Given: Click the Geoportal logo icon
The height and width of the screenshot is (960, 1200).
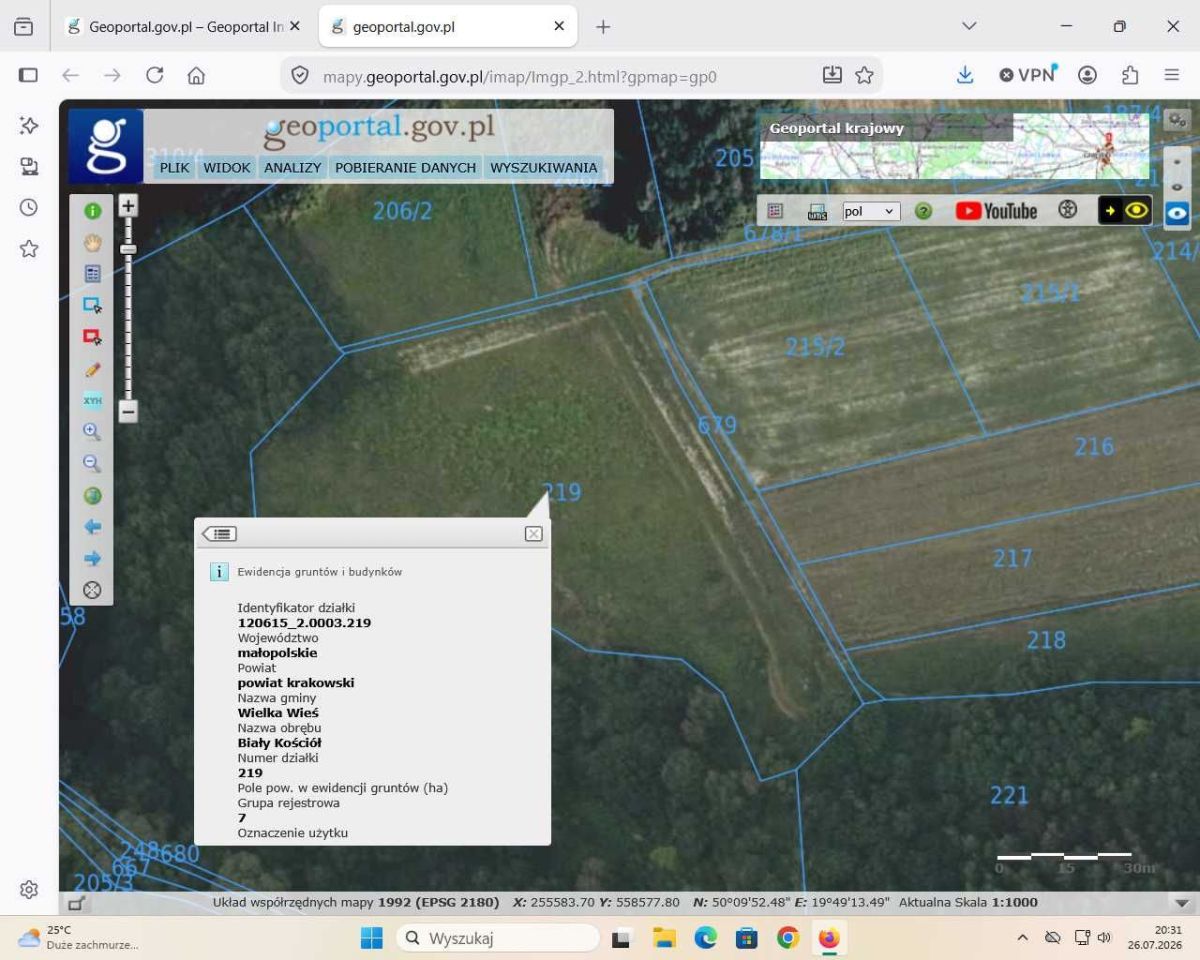Looking at the screenshot, I should [x=106, y=146].
